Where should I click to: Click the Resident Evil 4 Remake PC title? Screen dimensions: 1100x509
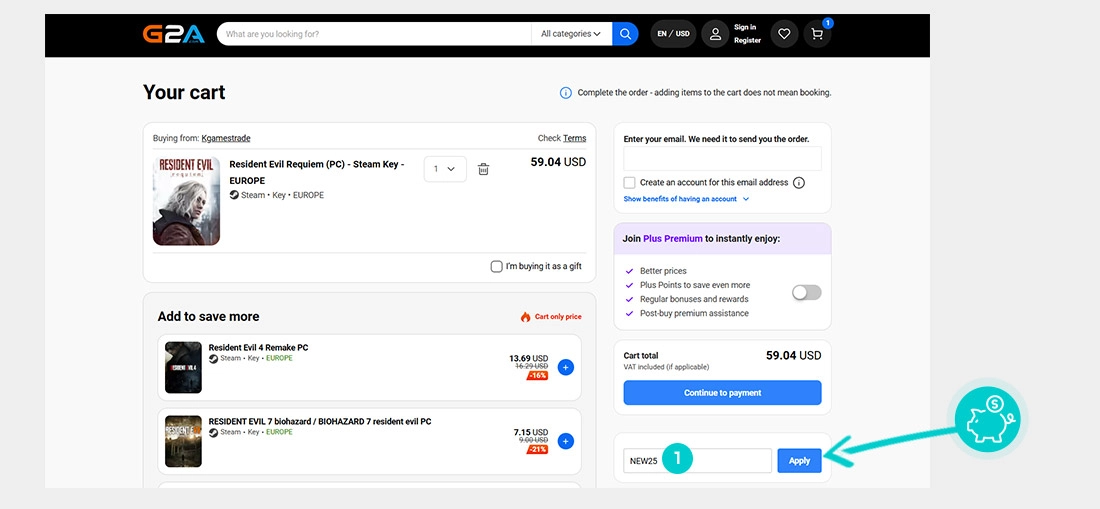coord(258,348)
